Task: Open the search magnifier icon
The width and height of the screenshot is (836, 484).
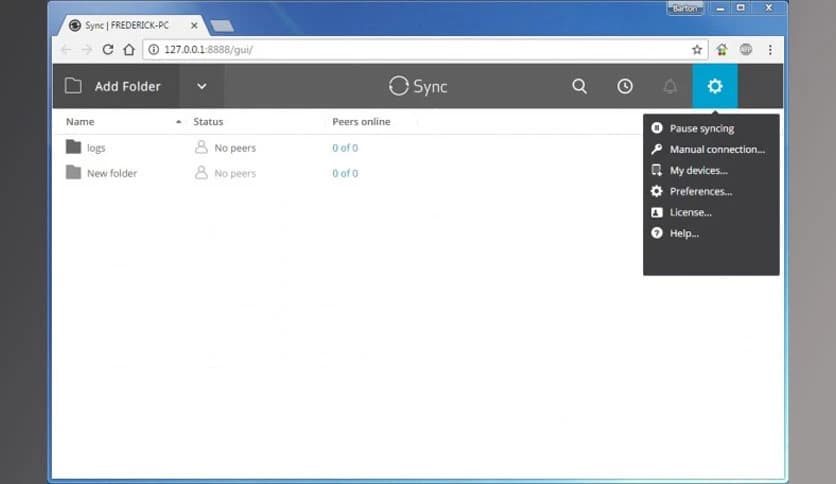Action: 580,86
